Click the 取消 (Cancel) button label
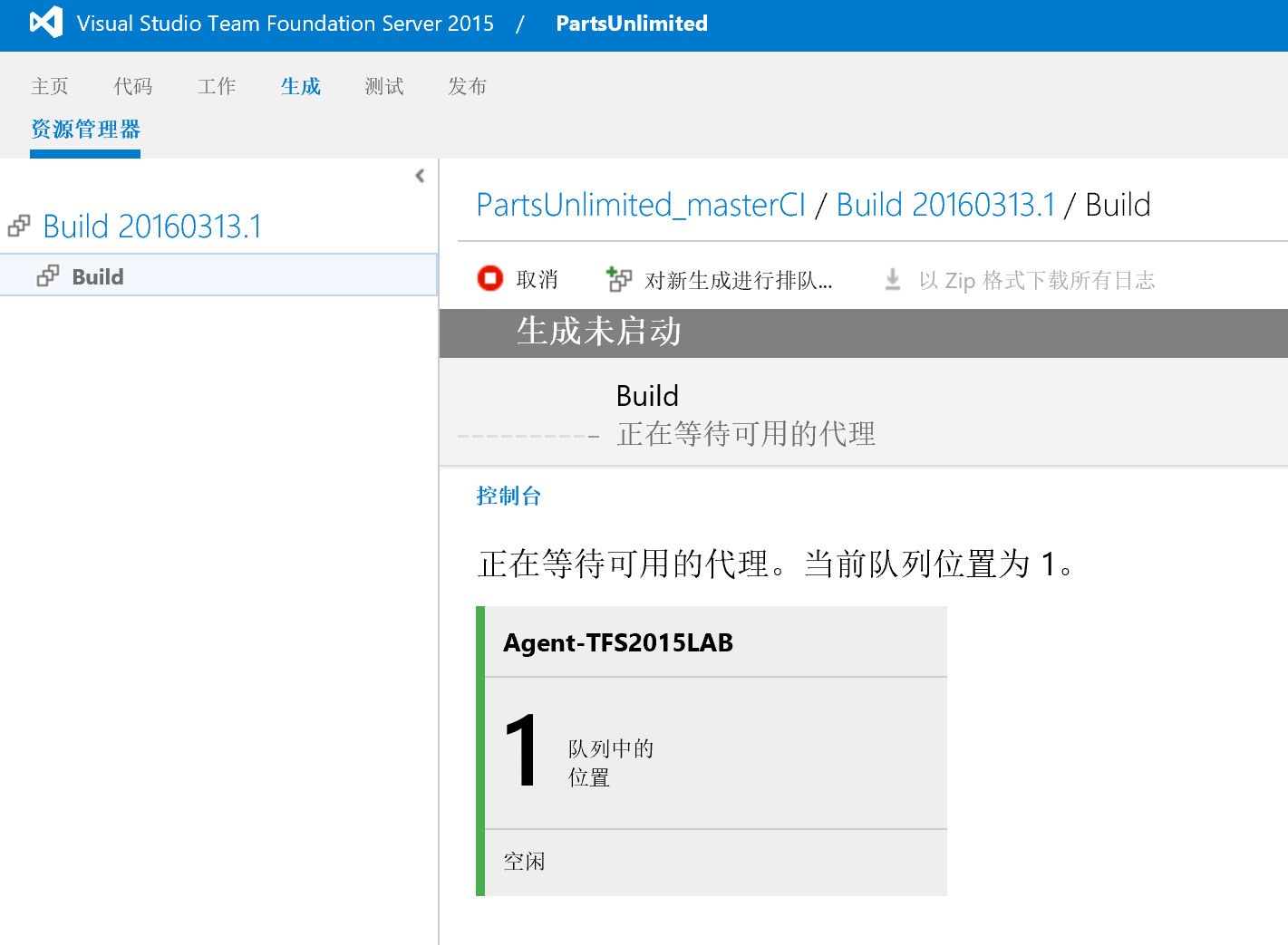The height and width of the screenshot is (945, 1288). pos(537,280)
